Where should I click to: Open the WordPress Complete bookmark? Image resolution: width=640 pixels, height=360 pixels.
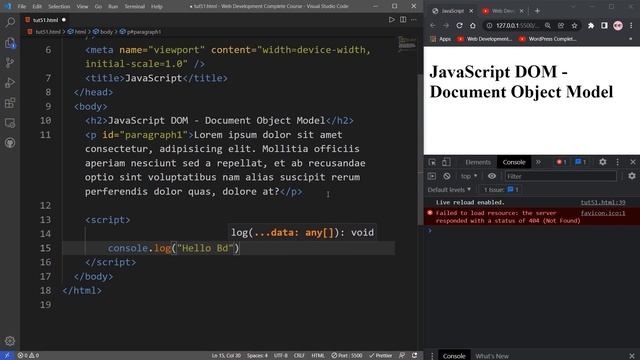point(547,39)
